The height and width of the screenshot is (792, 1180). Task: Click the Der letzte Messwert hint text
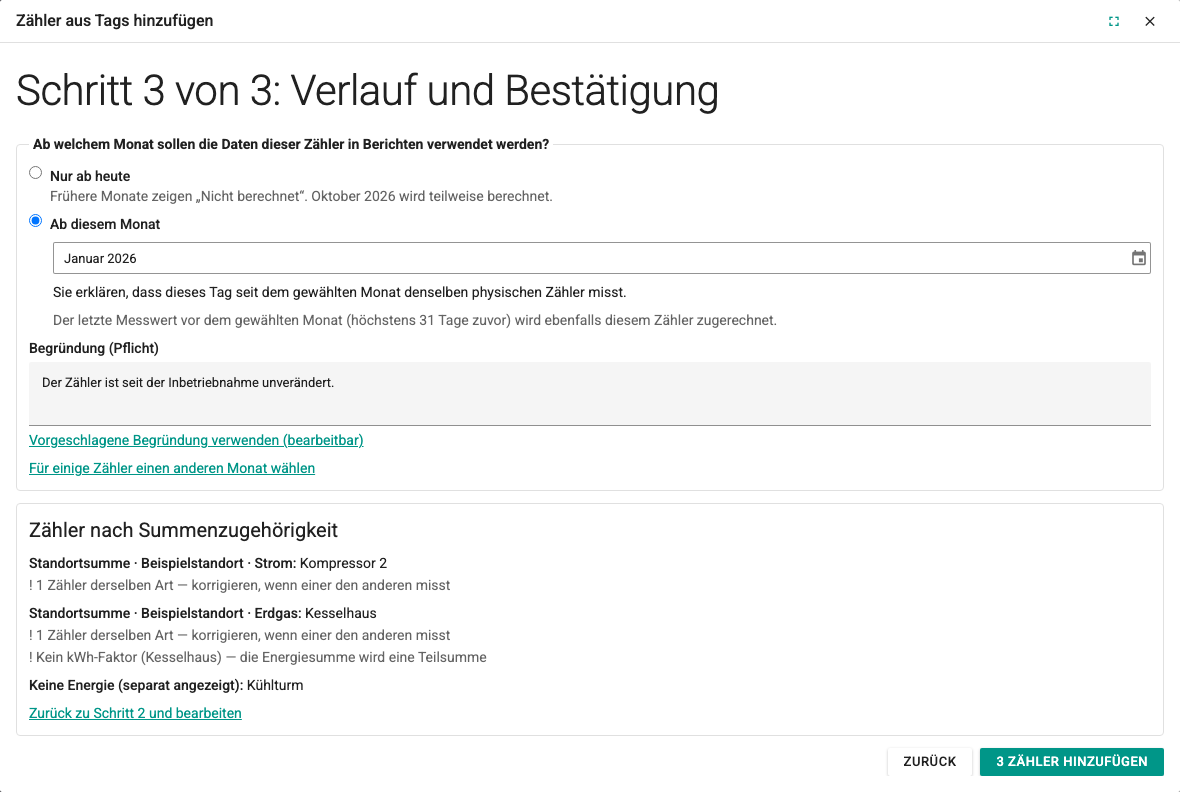coord(415,320)
